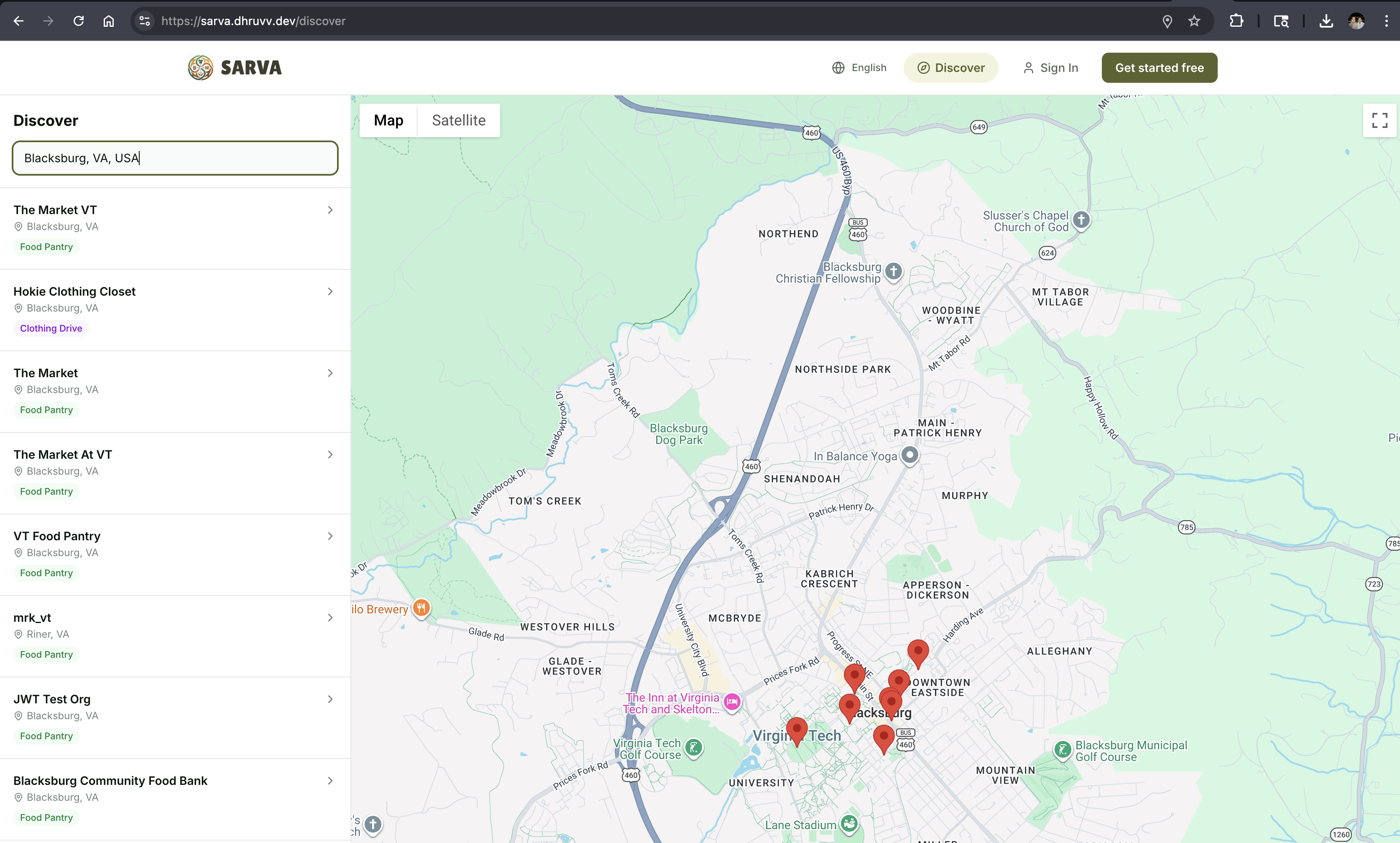Click the Blacksburg location search field
This screenshot has height=843, width=1400.
pyautogui.click(x=175, y=158)
